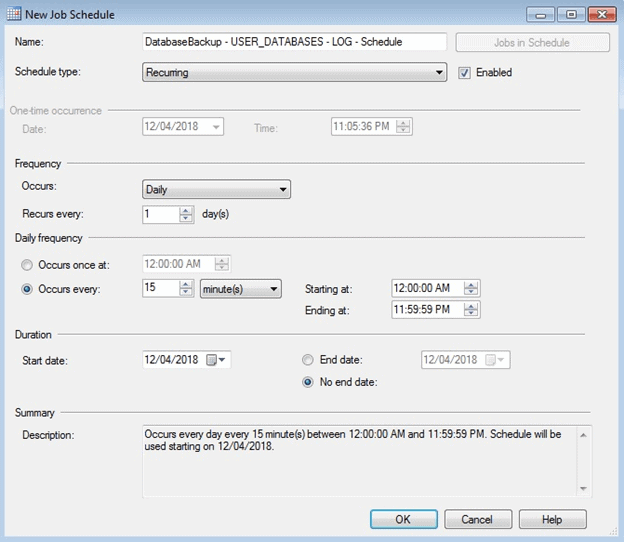Click Description scrollbar up arrow
The width and height of the screenshot is (624, 542).
583,435
